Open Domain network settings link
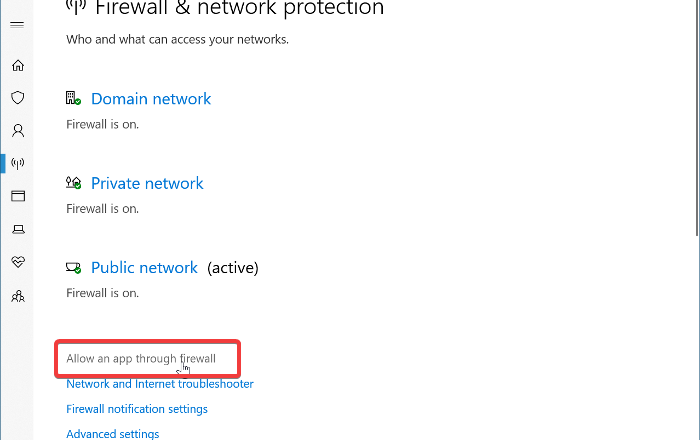Screen dimensions: 700x440 tap(151, 99)
